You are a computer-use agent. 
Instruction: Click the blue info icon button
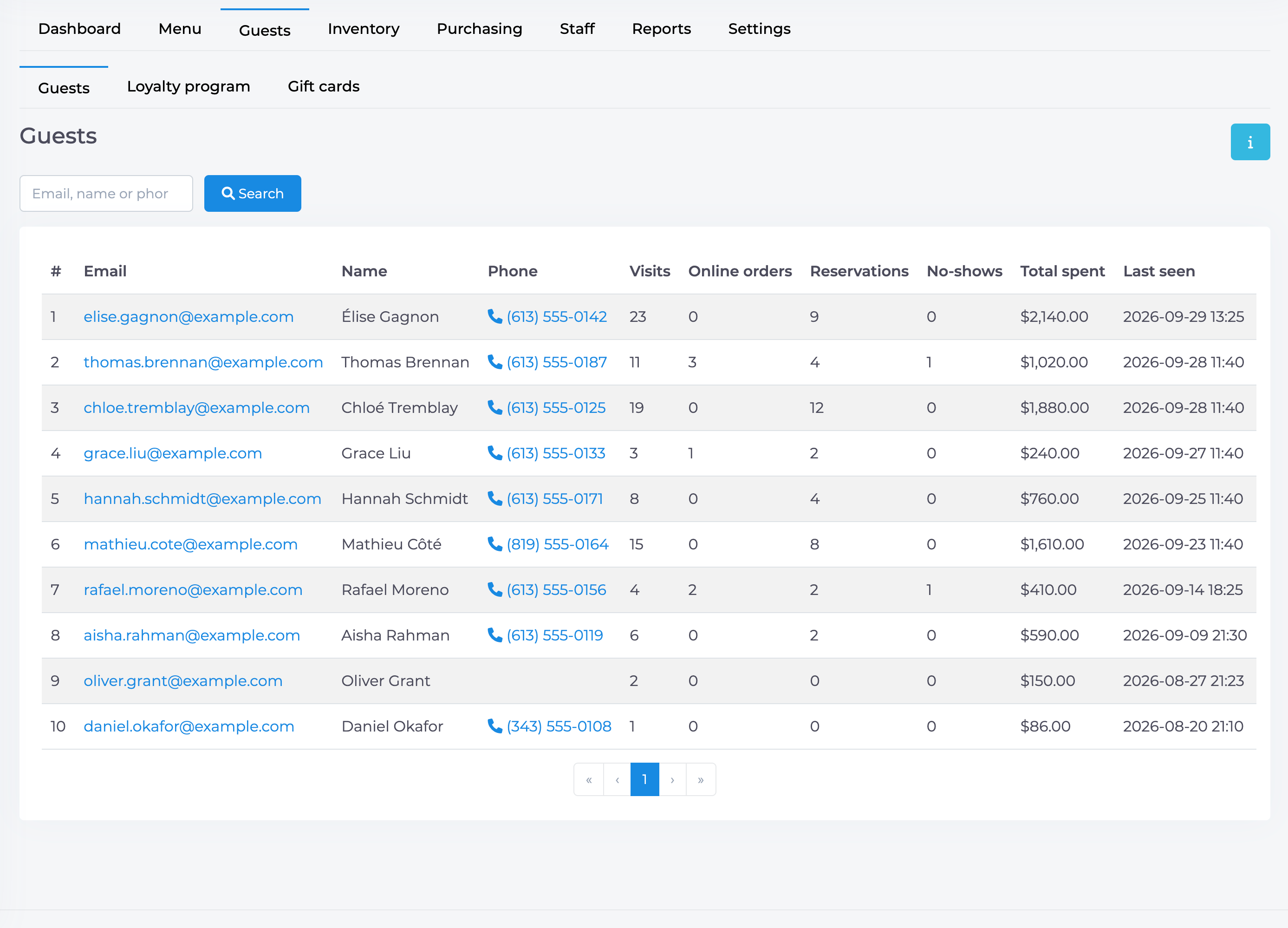(1250, 142)
